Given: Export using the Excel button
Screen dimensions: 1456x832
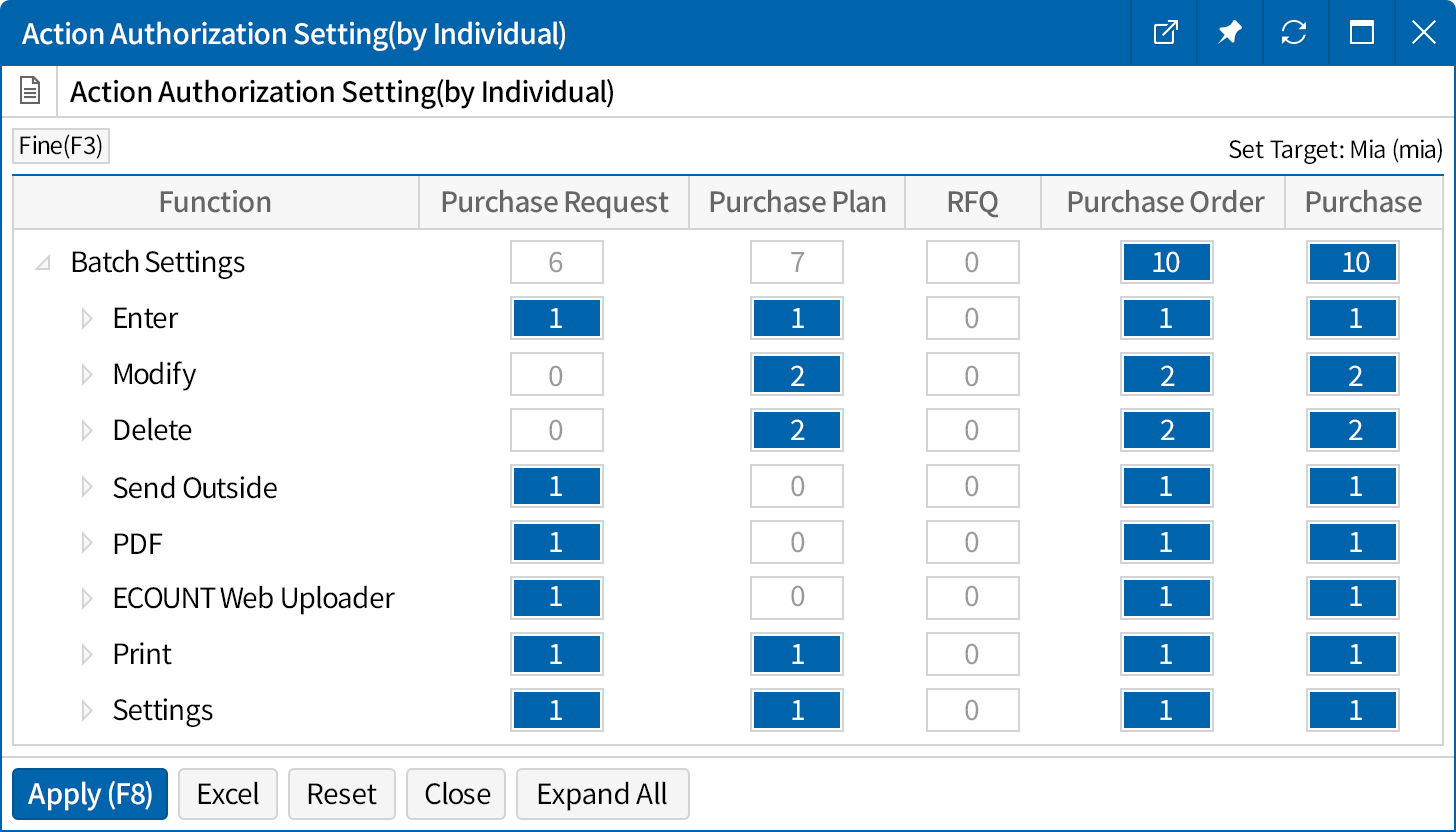Looking at the screenshot, I should 228,794.
